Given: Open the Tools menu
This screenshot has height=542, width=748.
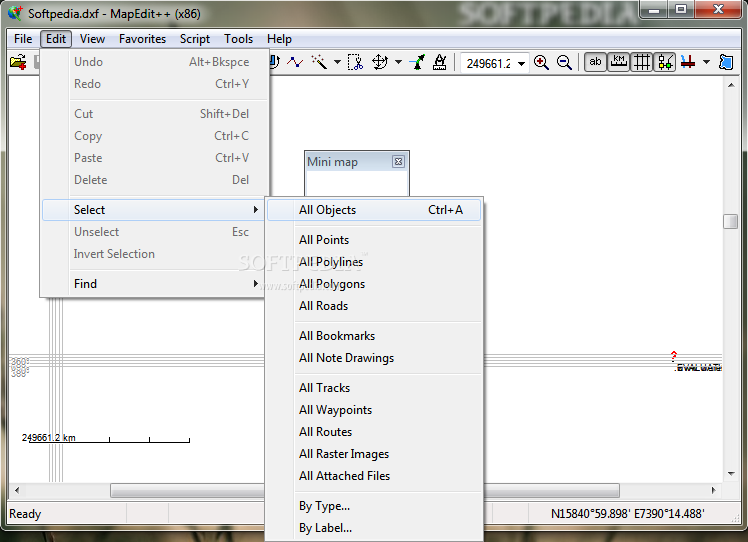Looking at the screenshot, I should click(x=239, y=39).
